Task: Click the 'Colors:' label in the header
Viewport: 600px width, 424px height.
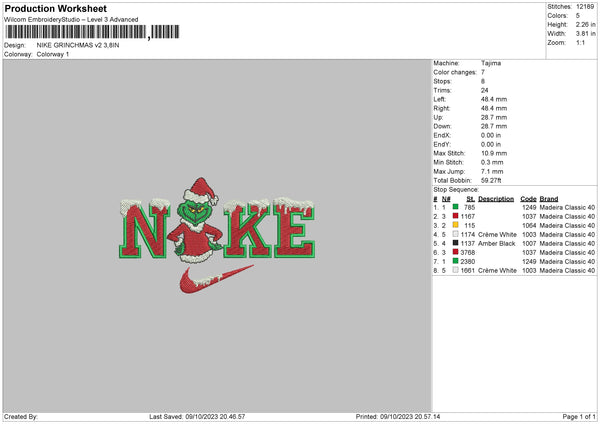Action: click(558, 16)
